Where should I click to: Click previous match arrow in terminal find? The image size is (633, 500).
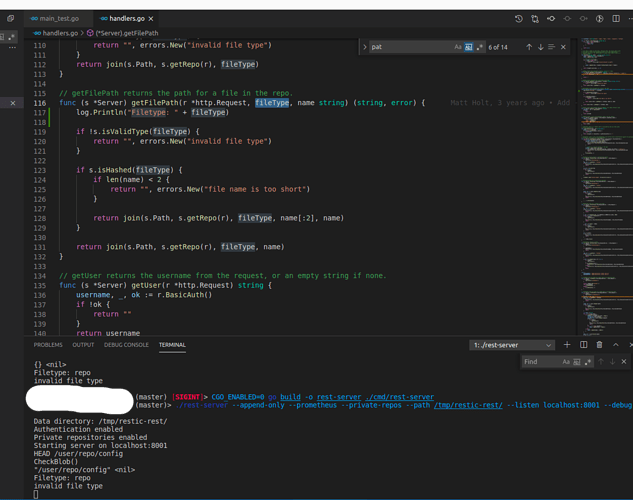(x=601, y=362)
